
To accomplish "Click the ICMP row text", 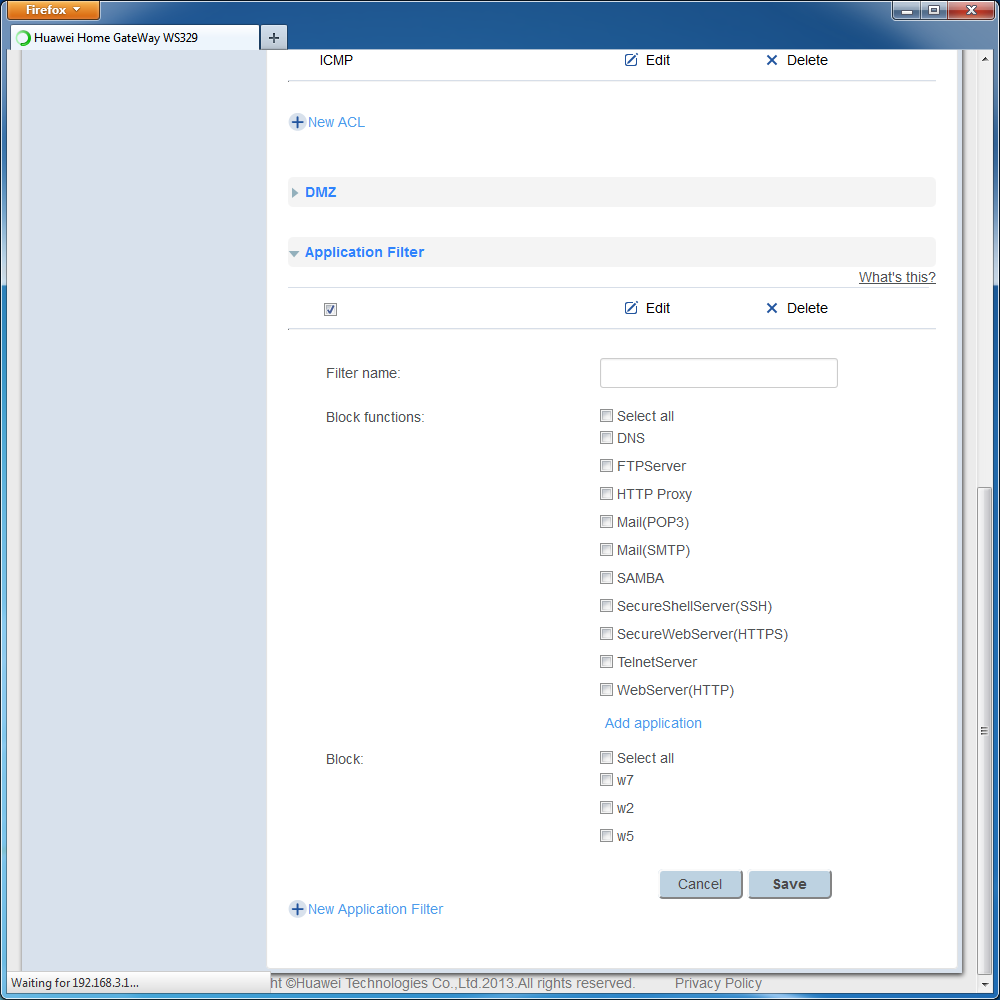I will [x=336, y=60].
